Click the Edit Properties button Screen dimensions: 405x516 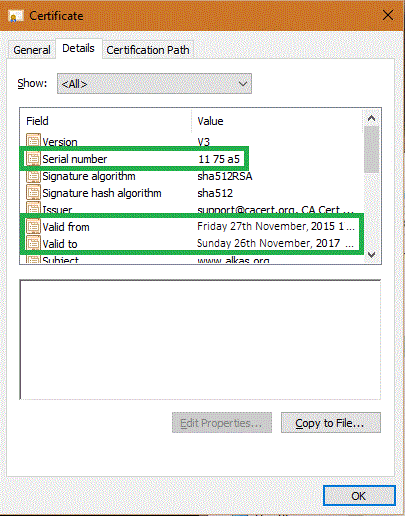tap(222, 423)
